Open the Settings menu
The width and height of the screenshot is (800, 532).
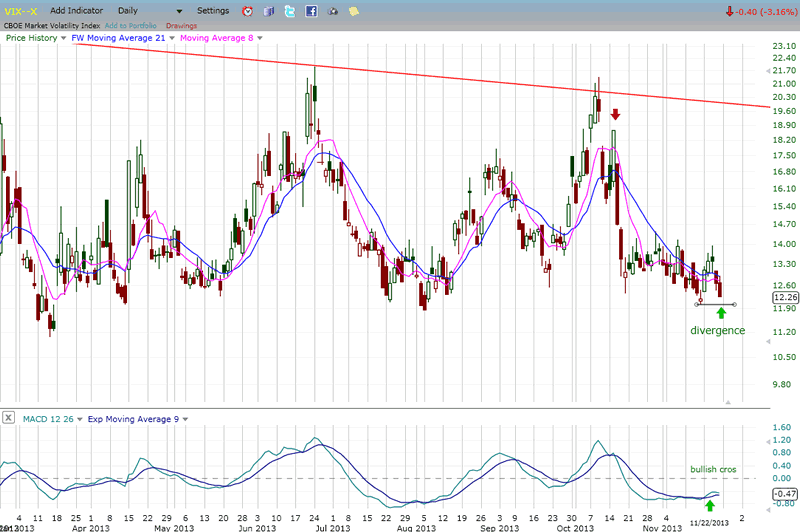pos(212,10)
